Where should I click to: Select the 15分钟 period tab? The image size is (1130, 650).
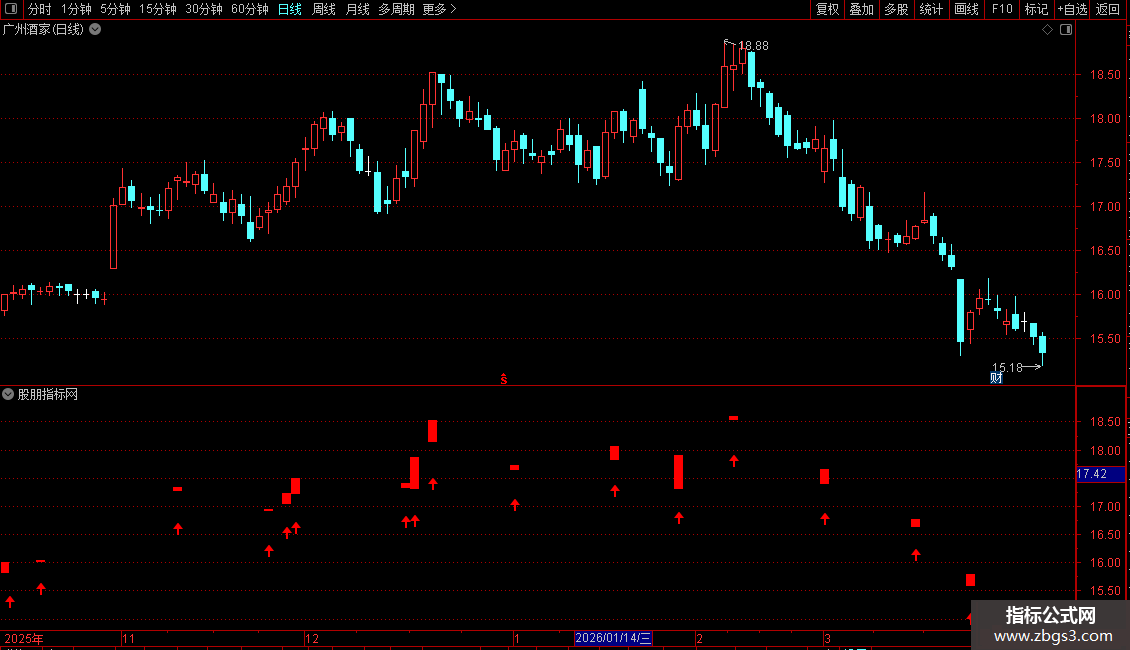pyautogui.click(x=158, y=9)
